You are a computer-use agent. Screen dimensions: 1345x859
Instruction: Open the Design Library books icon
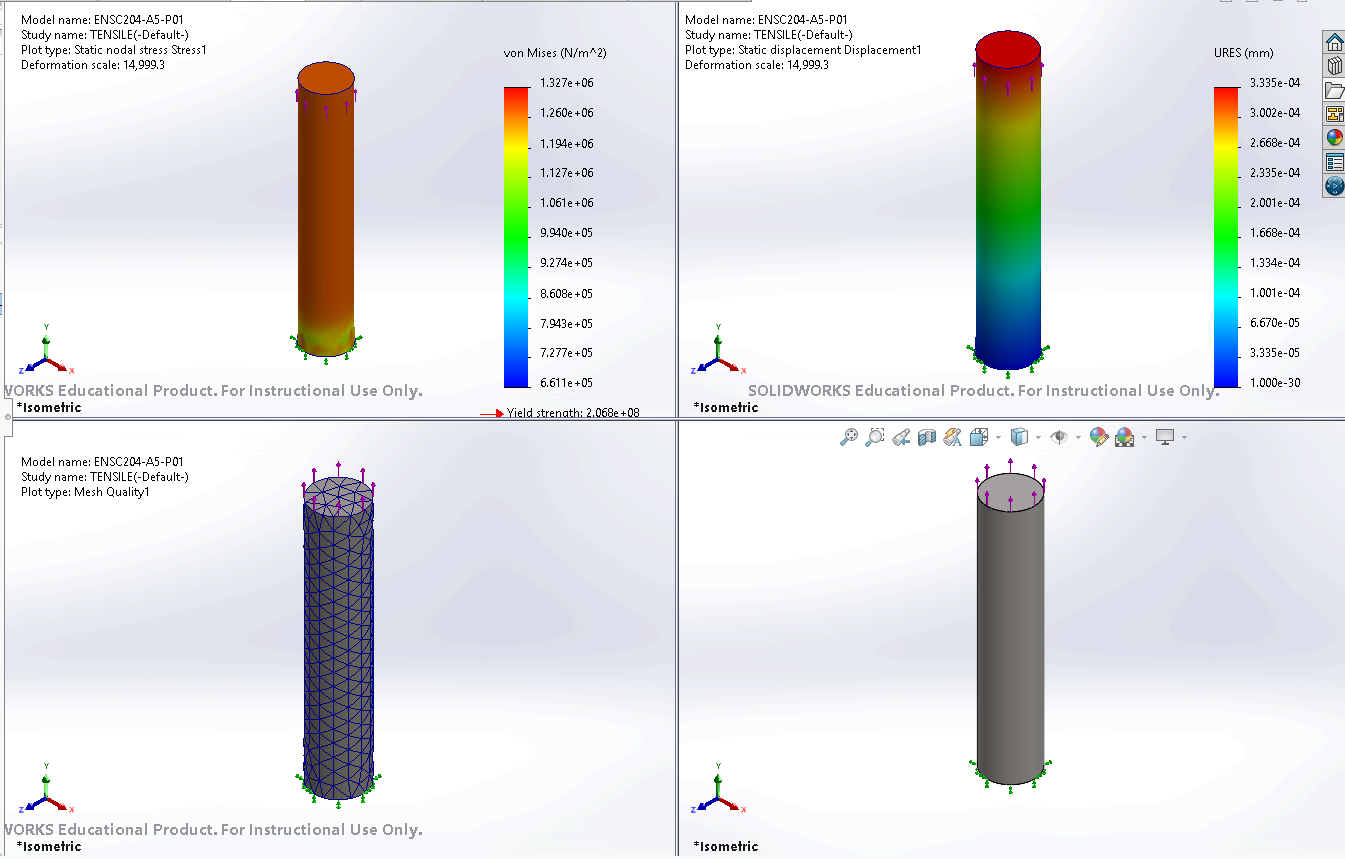[x=1334, y=66]
